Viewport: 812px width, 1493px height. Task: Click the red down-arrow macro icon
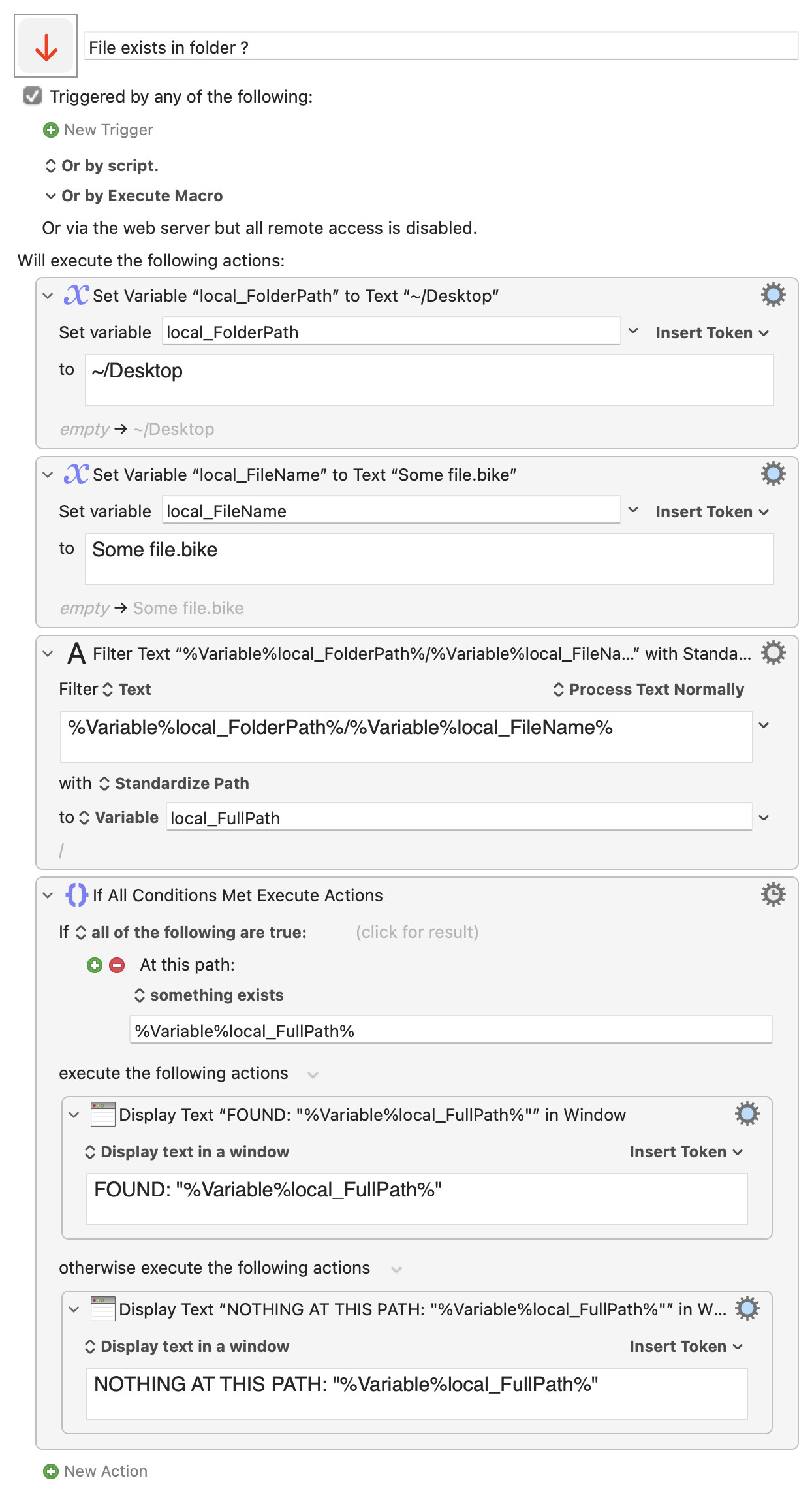[46, 46]
